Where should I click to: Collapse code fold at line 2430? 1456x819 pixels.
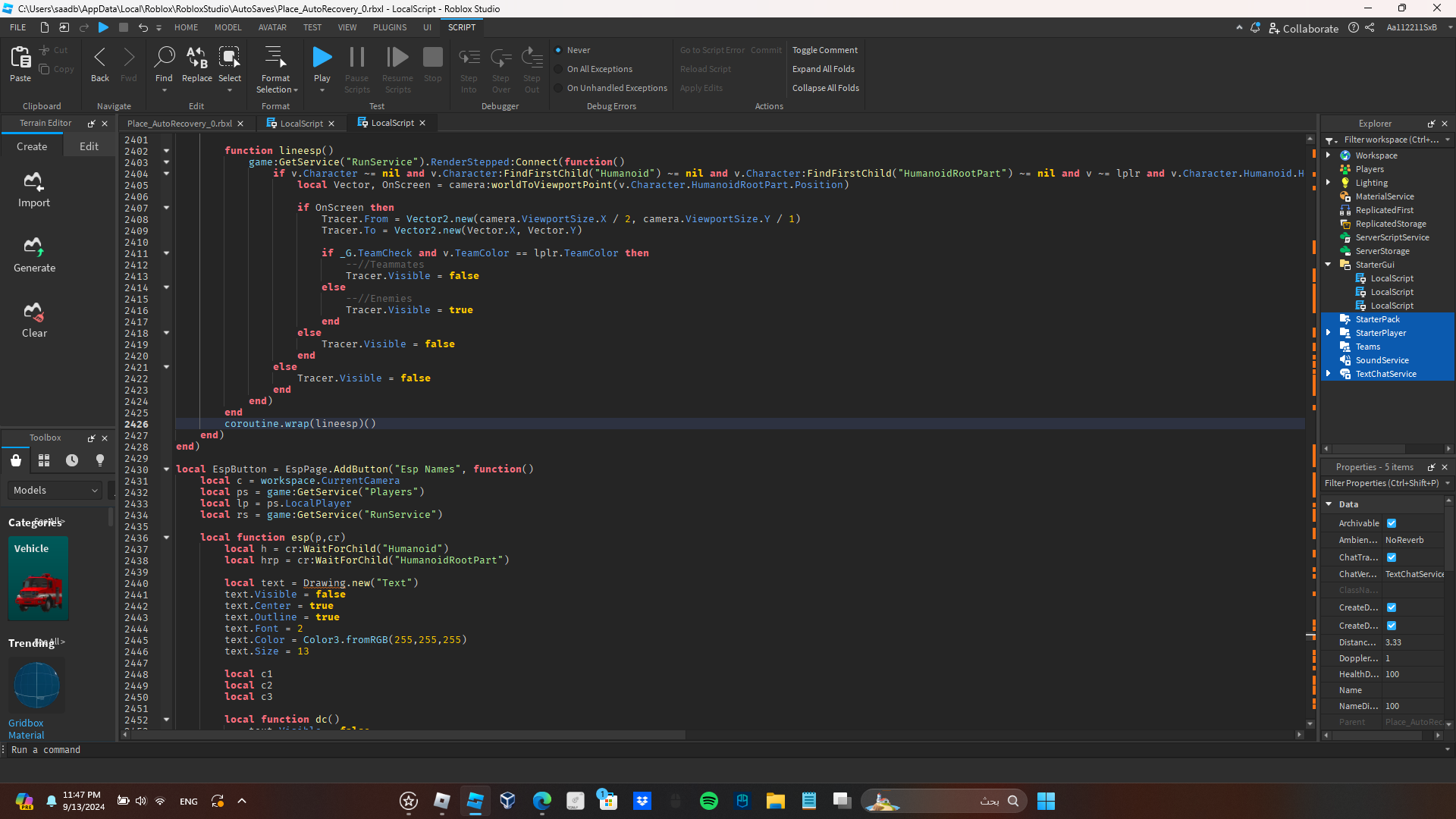[166, 469]
